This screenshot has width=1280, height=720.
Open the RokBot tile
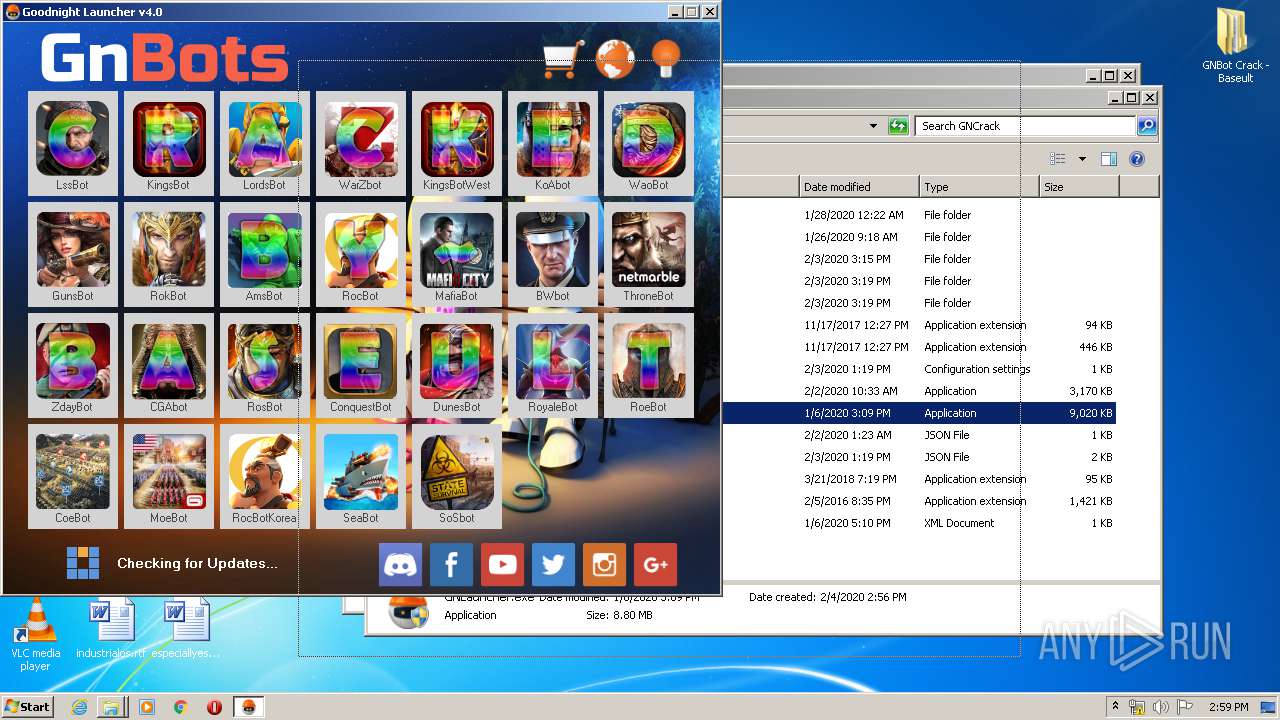[169, 254]
